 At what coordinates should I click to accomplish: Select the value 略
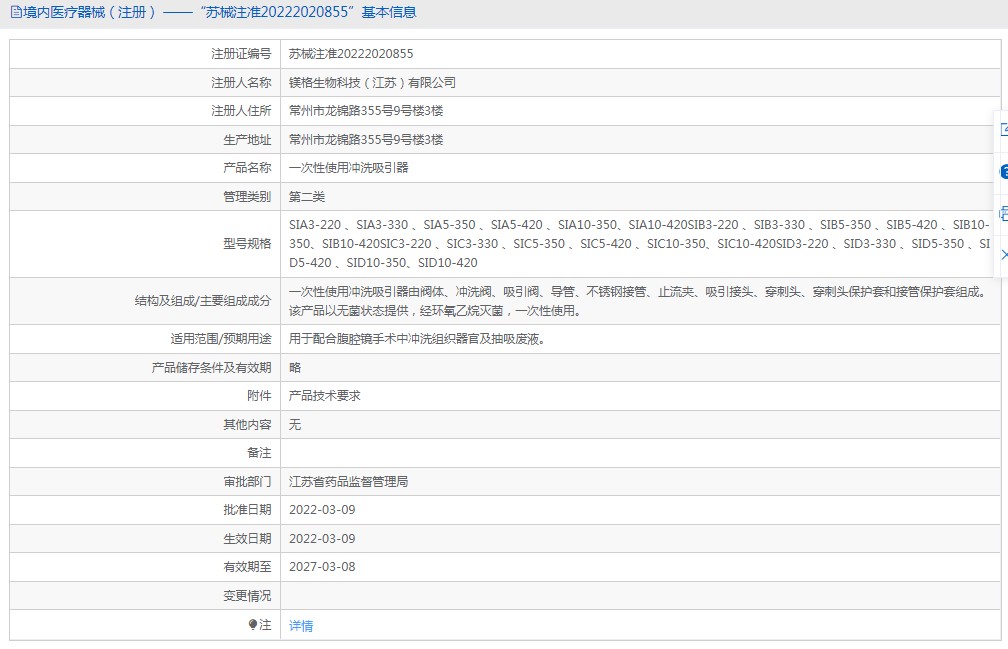click(x=295, y=368)
